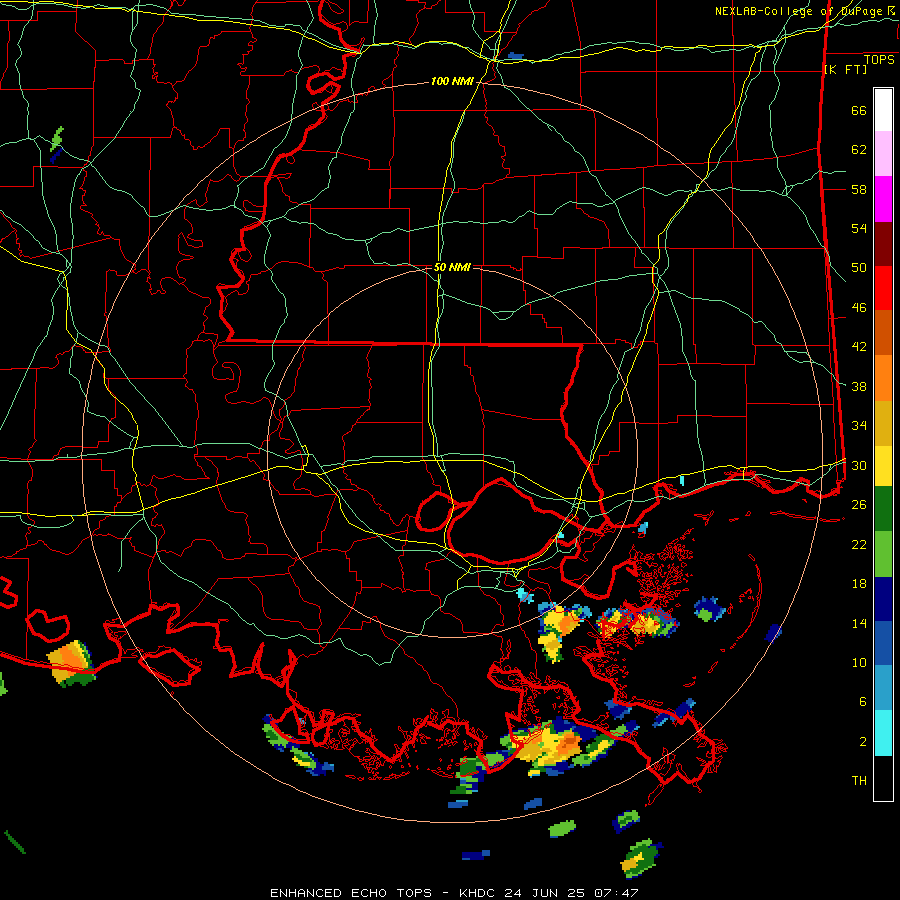
Task: Click the legend value 54
Action: tap(859, 229)
